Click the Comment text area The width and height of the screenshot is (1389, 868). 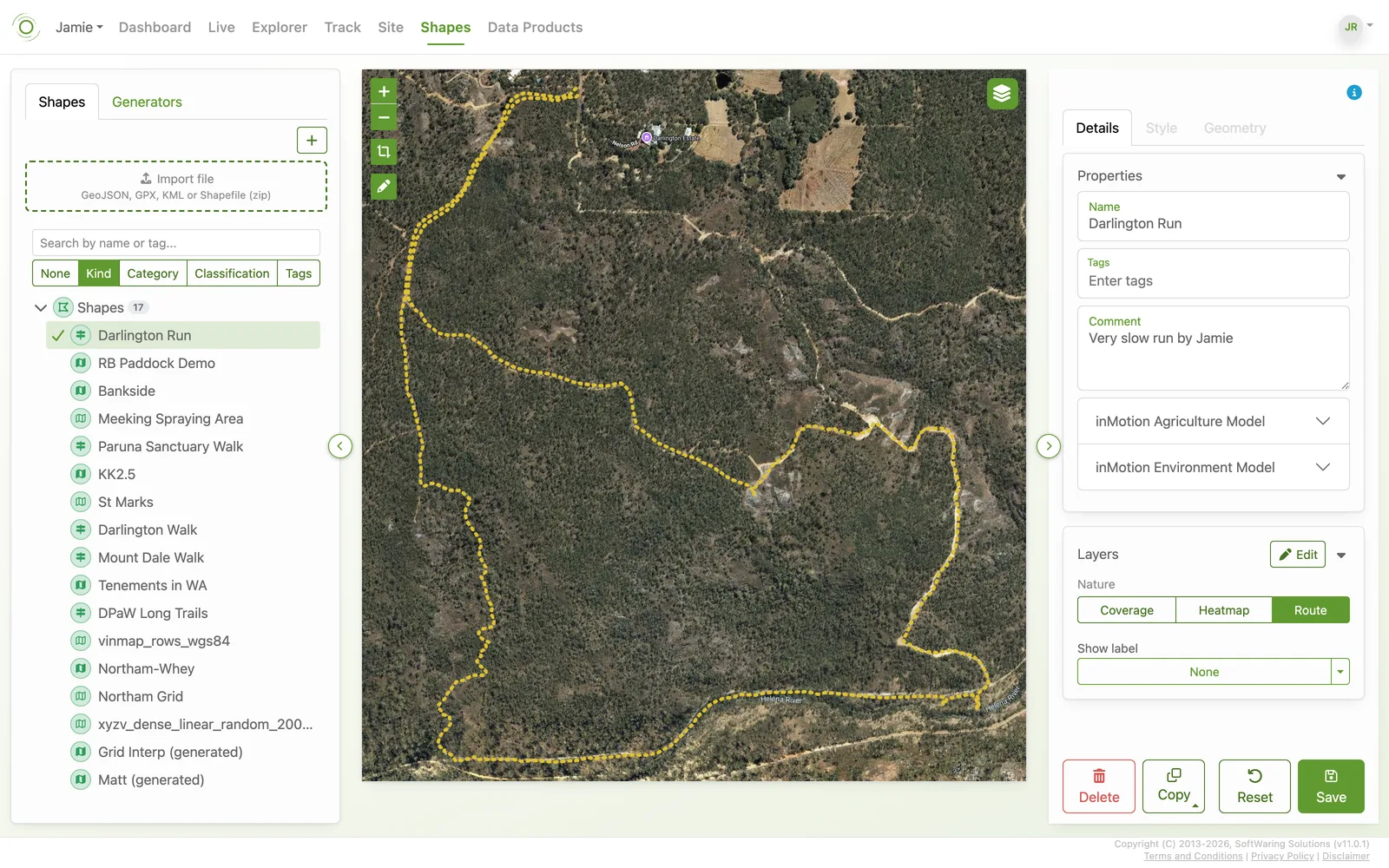coord(1214,348)
